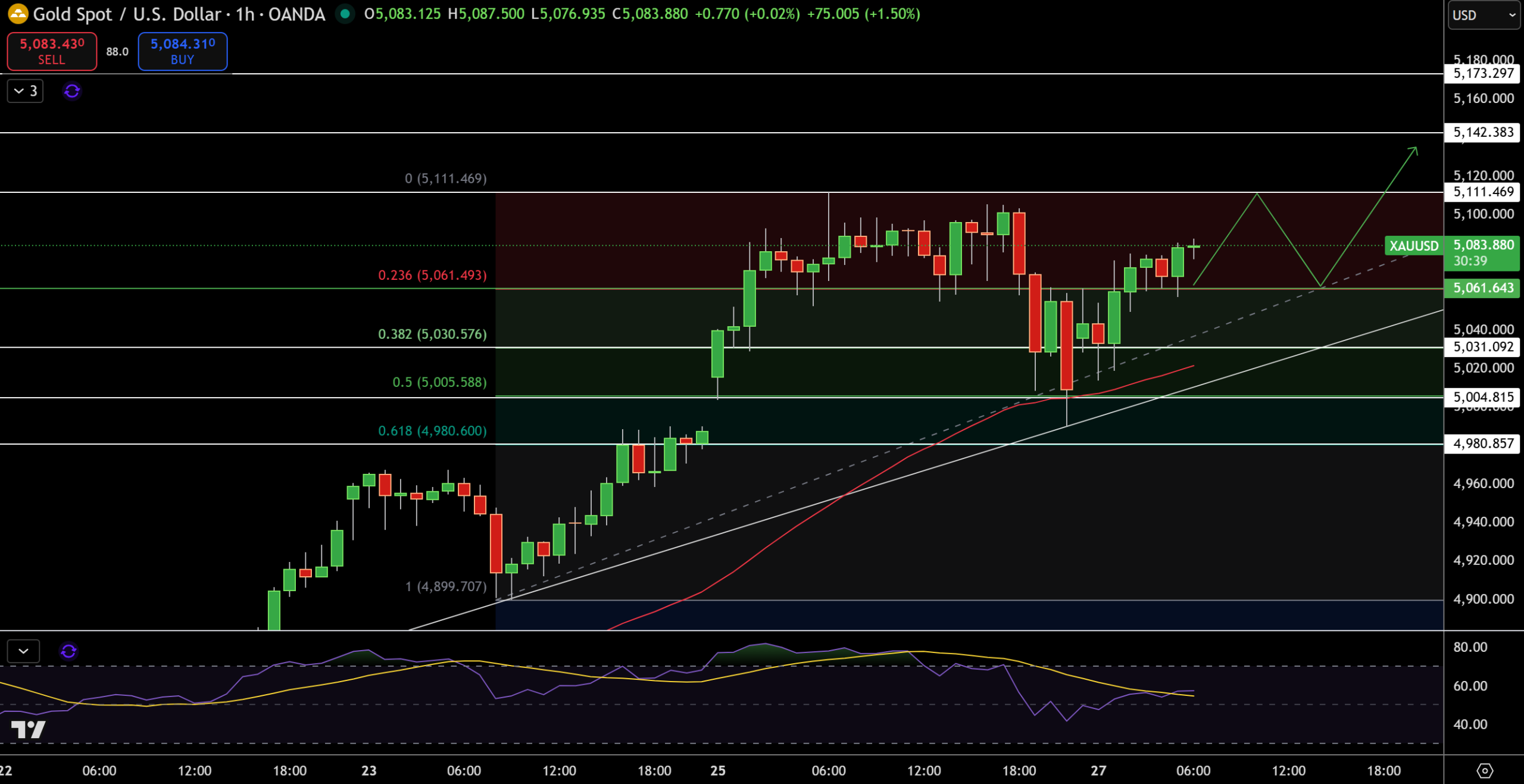Viewport: 1524px width, 784px height.
Task: Click the Gold Spot symbol icon
Action: (17, 14)
